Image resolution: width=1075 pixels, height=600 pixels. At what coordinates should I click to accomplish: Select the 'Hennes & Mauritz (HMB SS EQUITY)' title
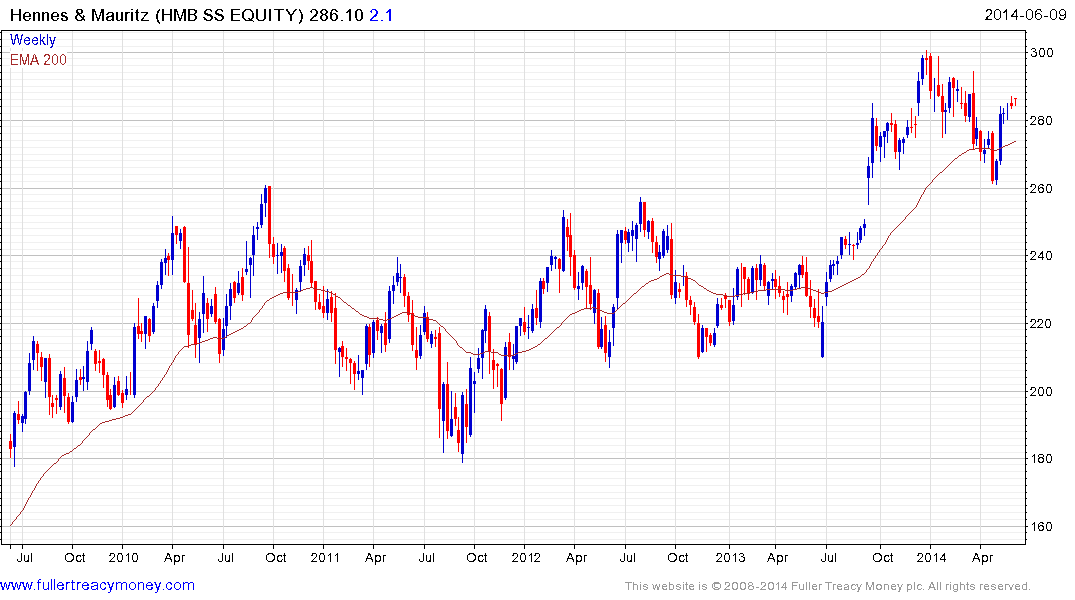coord(156,15)
